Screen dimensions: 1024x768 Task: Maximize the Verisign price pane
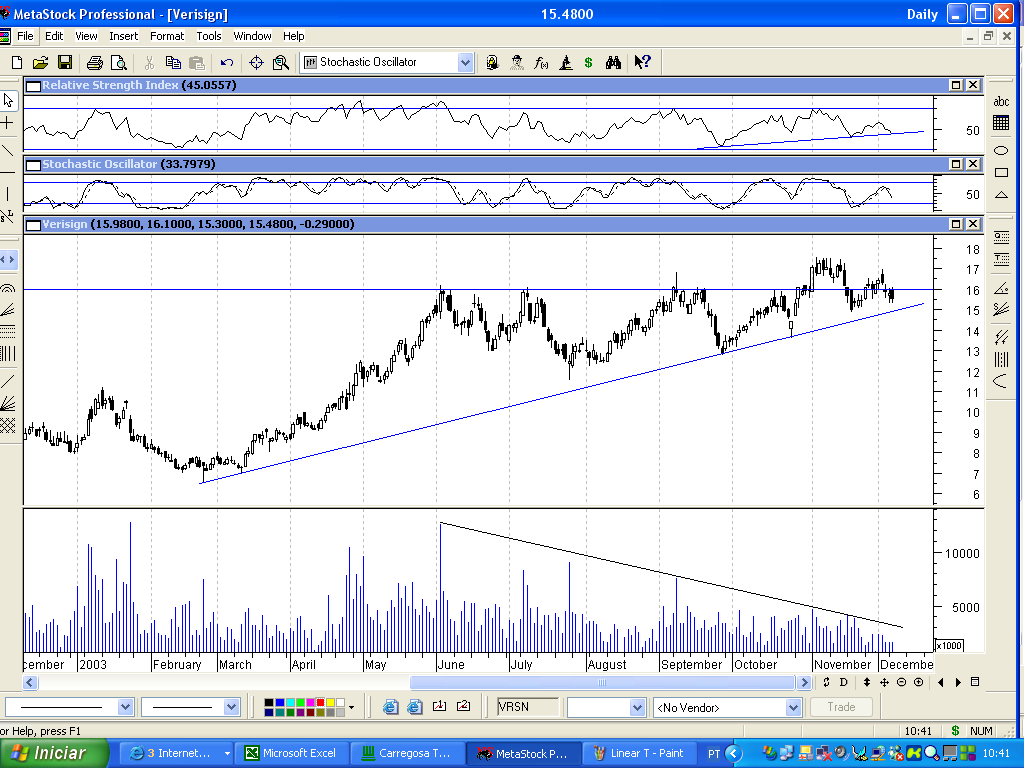tap(955, 224)
